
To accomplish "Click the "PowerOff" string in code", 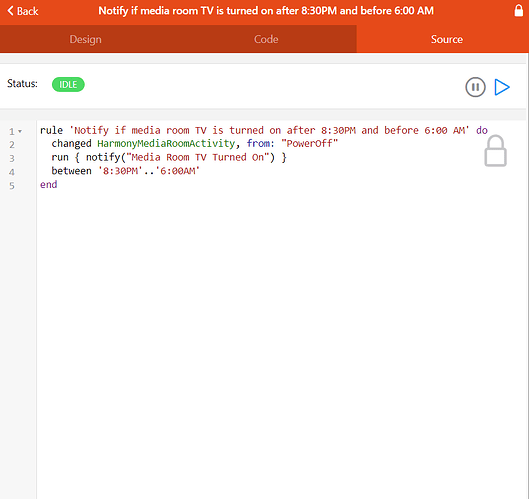I will 309,143.
